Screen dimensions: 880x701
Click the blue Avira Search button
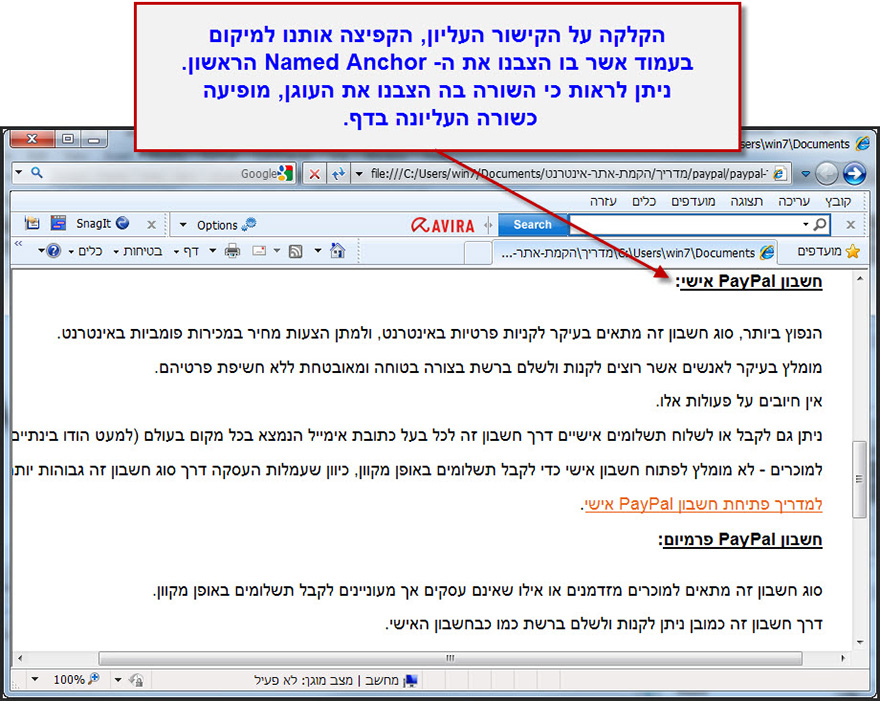tap(533, 224)
